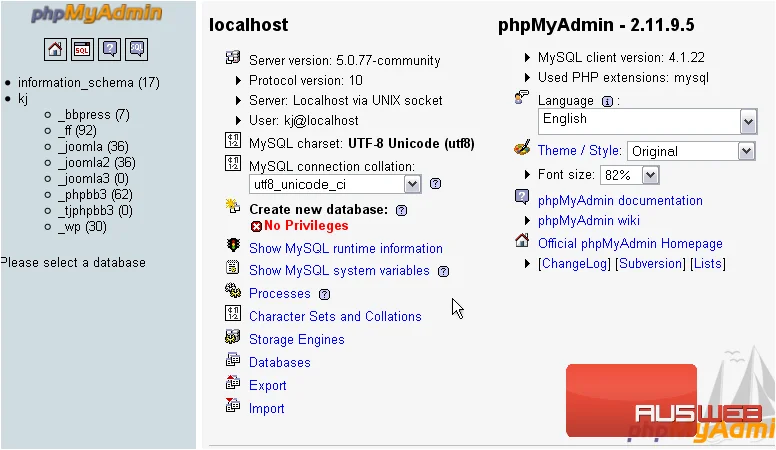
Task: Click the SQL documentation icon in sidebar
Action: [x=137, y=49]
